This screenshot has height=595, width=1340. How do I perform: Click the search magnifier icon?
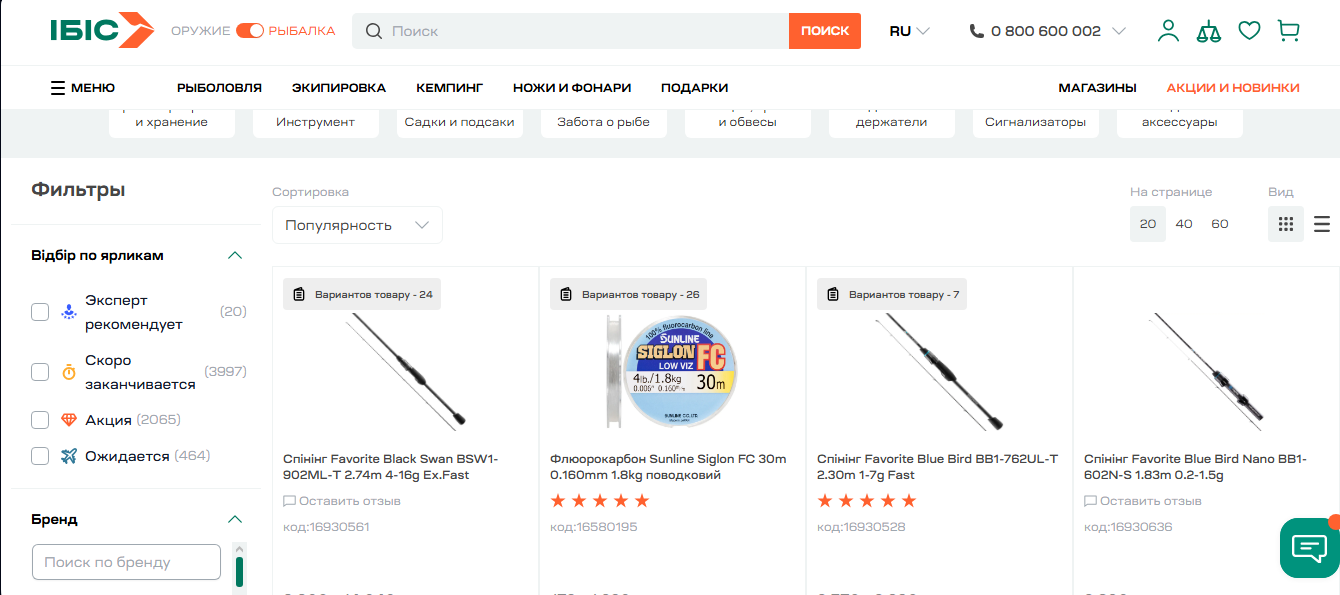pos(374,31)
